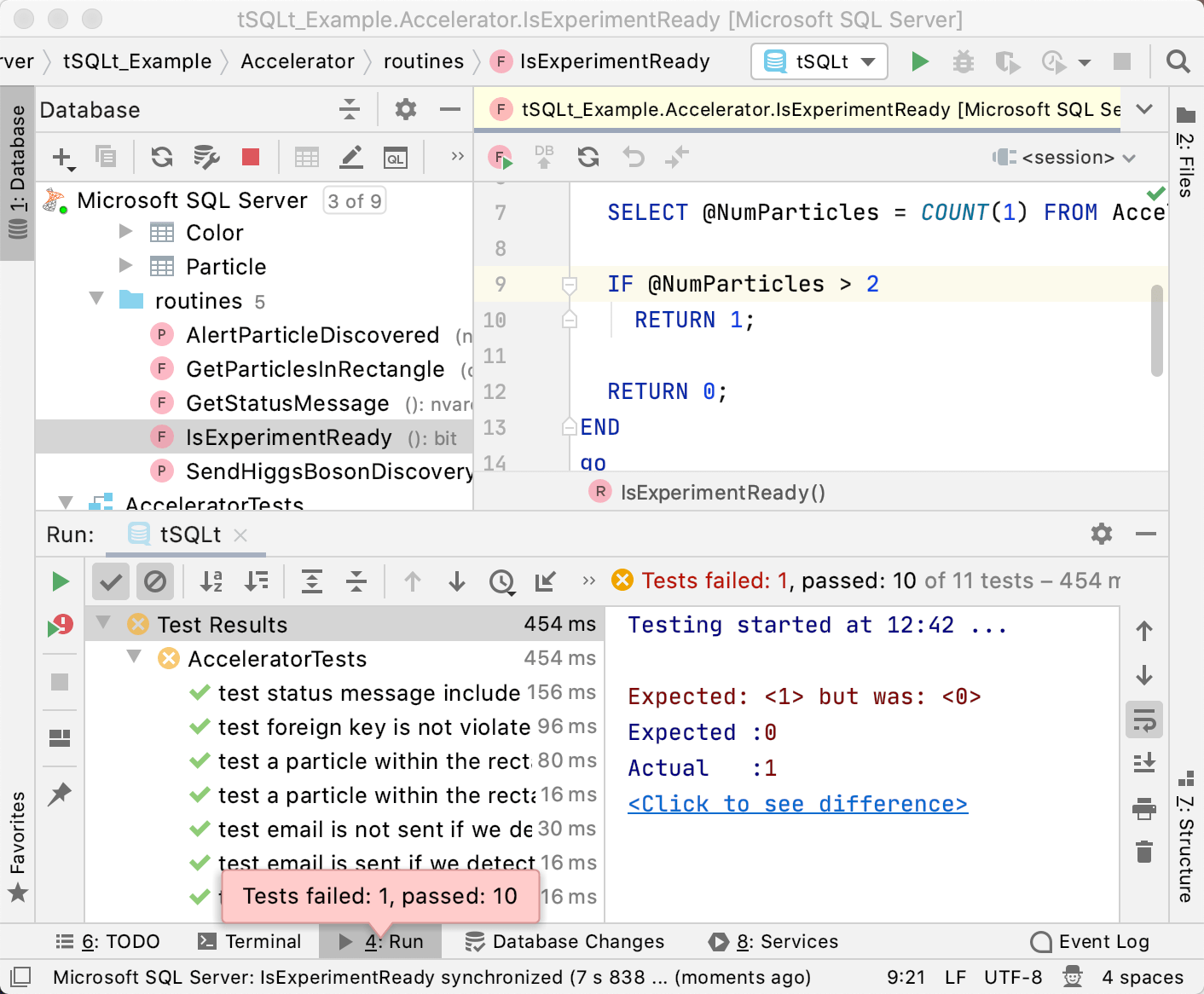Open the tSQLt run configuration dropdown
The width and height of the screenshot is (1204, 994).
pos(868,61)
